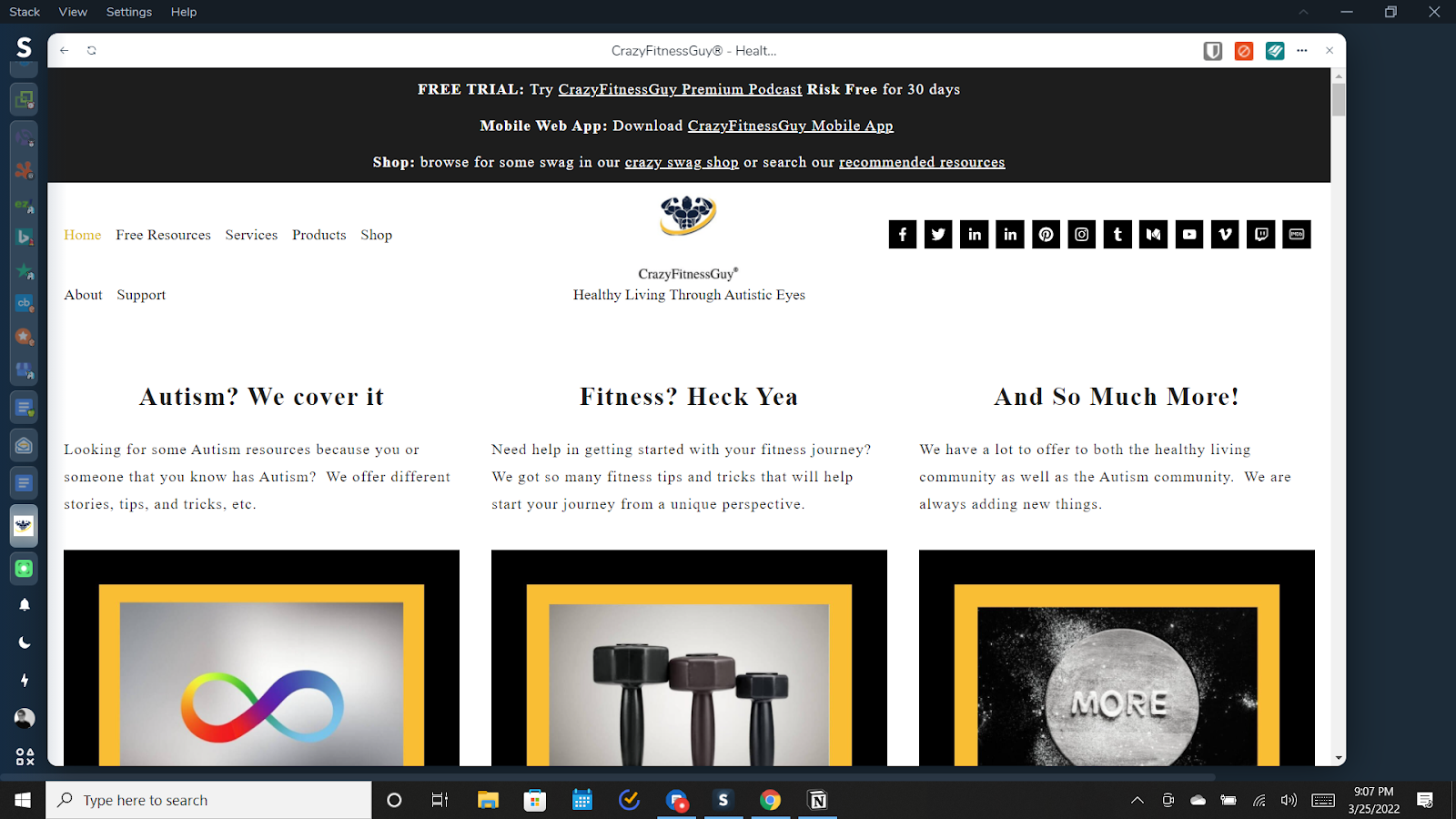Open the lightning bolt quick actions icon
Viewport: 1456px width, 819px height.
25,681
